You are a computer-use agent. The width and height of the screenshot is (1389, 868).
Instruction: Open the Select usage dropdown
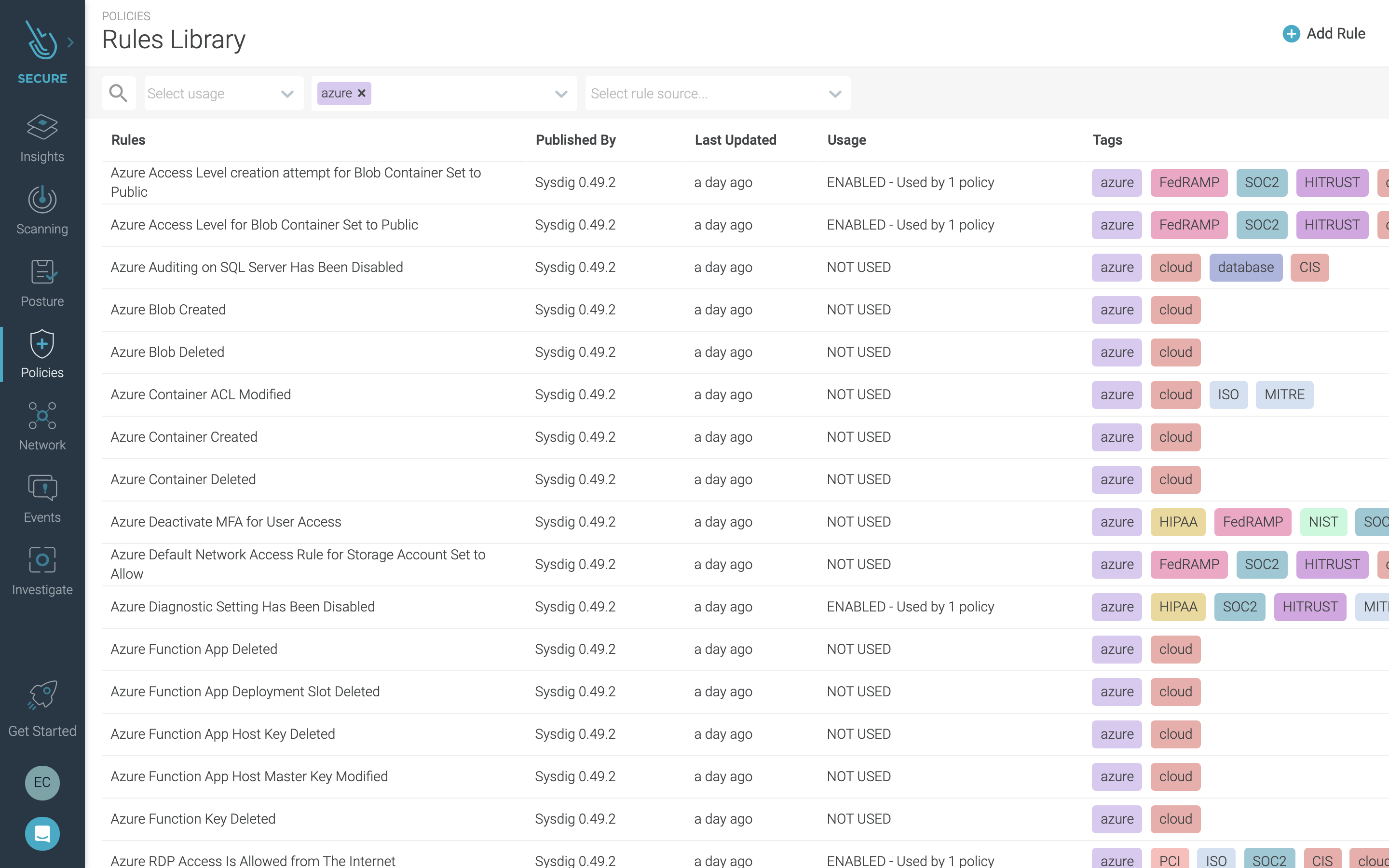coord(223,93)
